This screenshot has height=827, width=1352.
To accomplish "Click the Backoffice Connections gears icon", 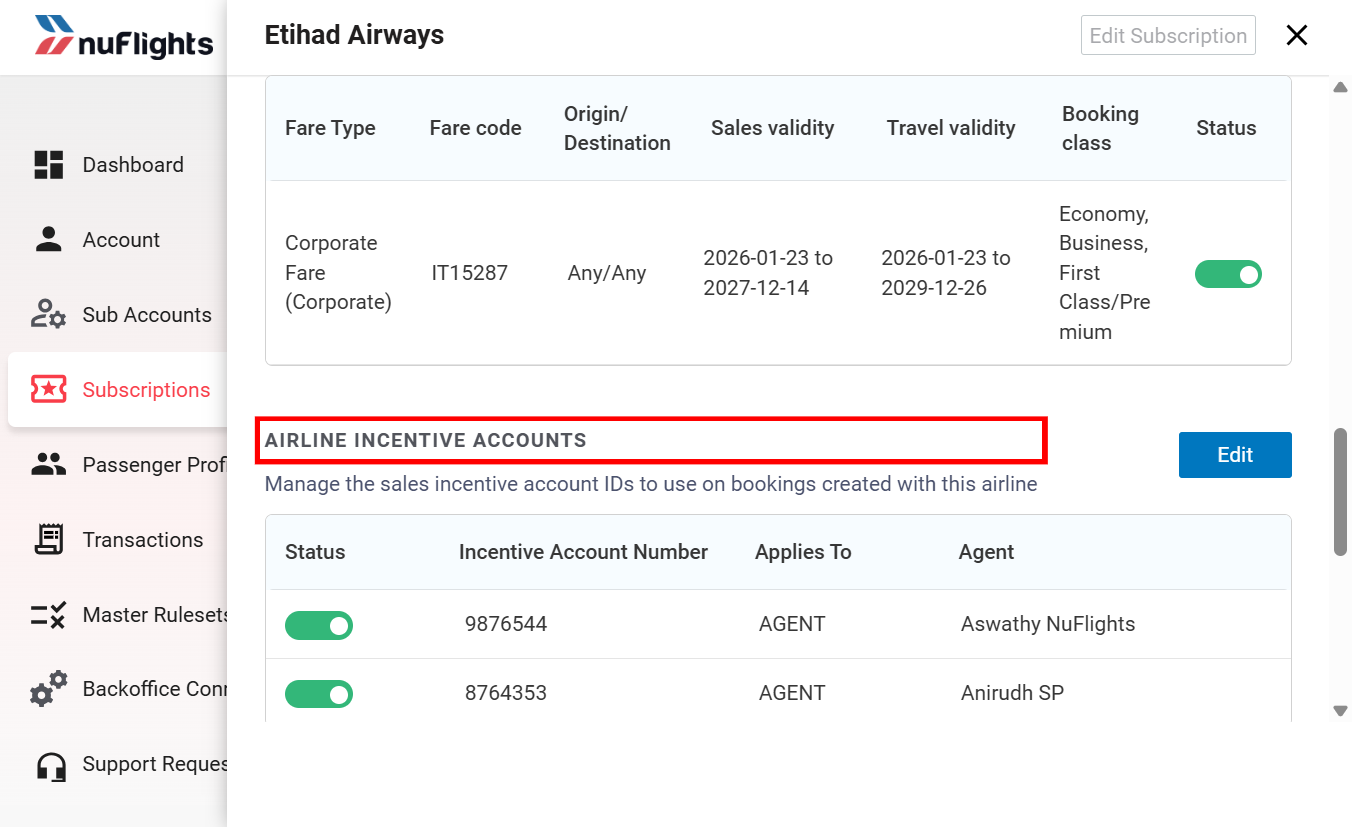I will tap(48, 689).
